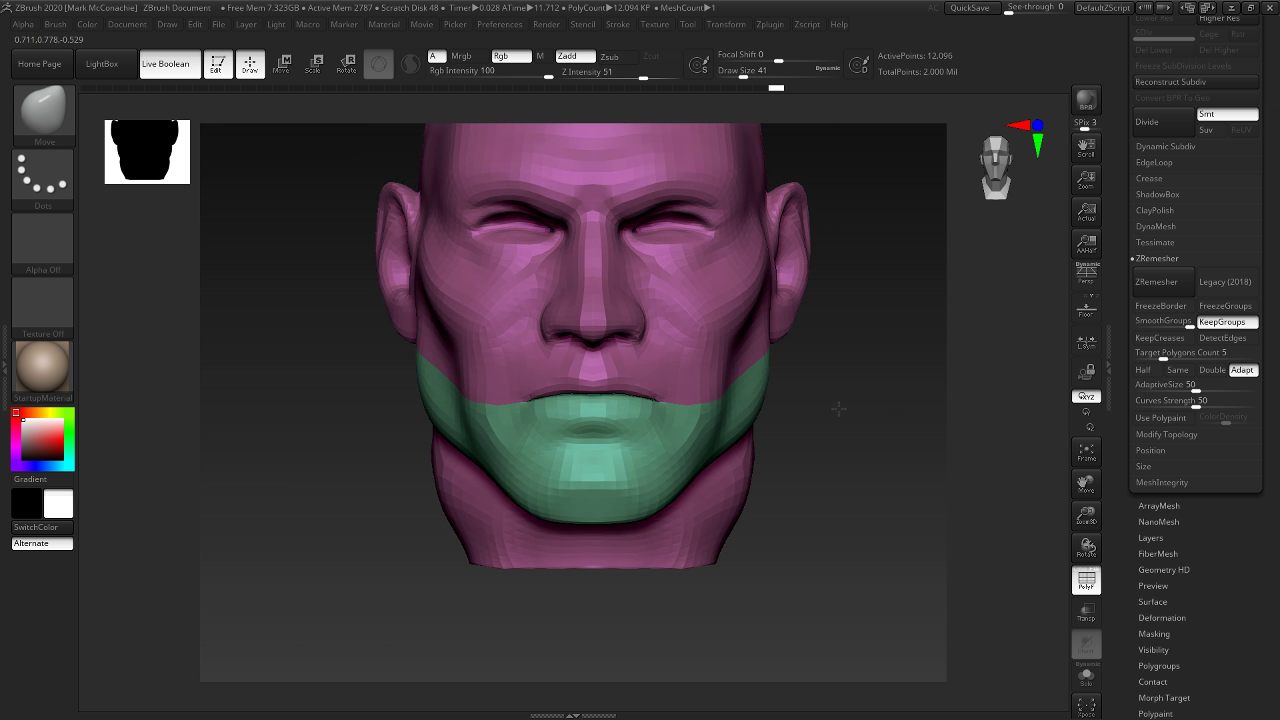Toggle Persp perspective view
The image size is (1280, 720).
pyautogui.click(x=1086, y=274)
